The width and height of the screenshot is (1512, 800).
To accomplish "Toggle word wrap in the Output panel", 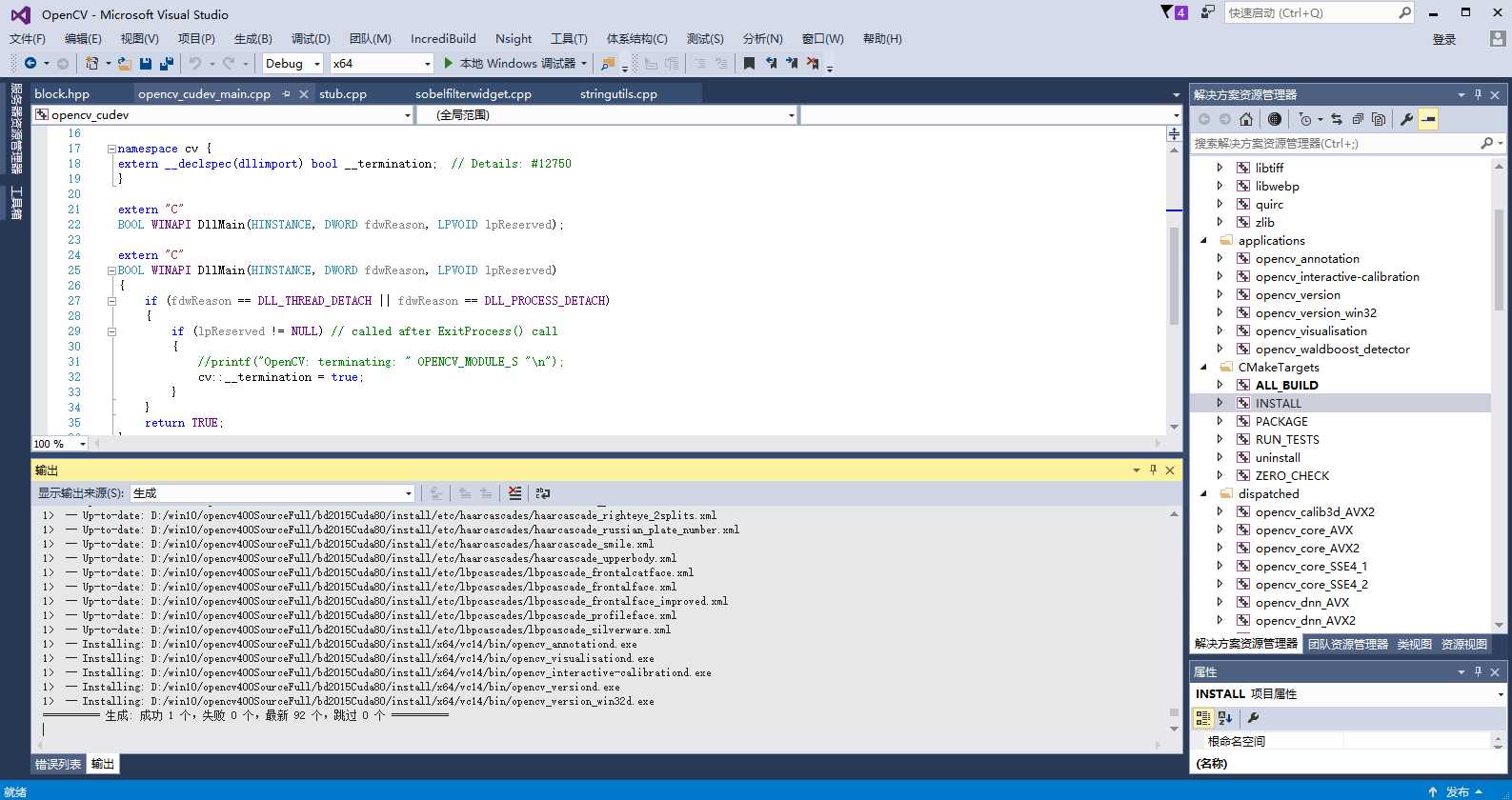I will (543, 493).
